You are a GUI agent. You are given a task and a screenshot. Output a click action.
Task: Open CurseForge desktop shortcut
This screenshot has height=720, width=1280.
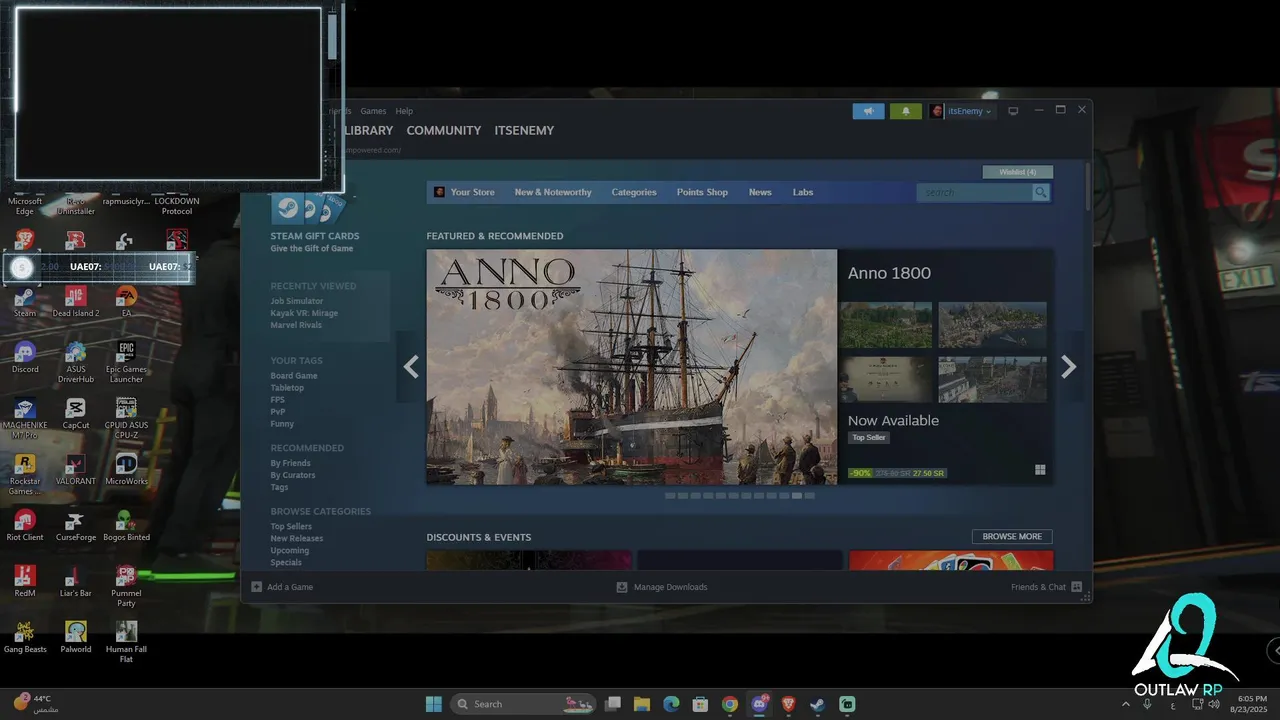click(x=75, y=525)
